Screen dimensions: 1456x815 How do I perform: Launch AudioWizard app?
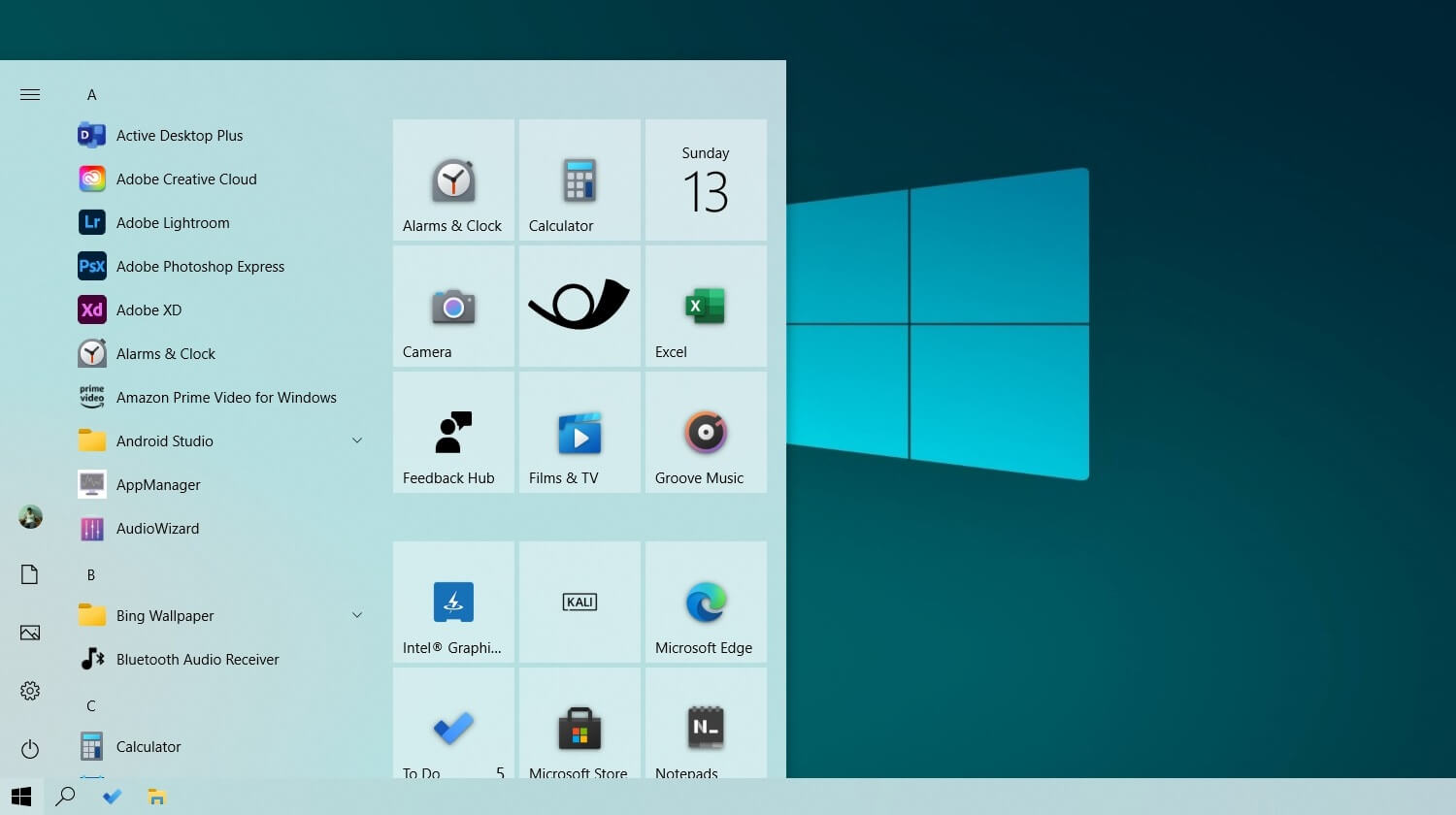(221, 529)
